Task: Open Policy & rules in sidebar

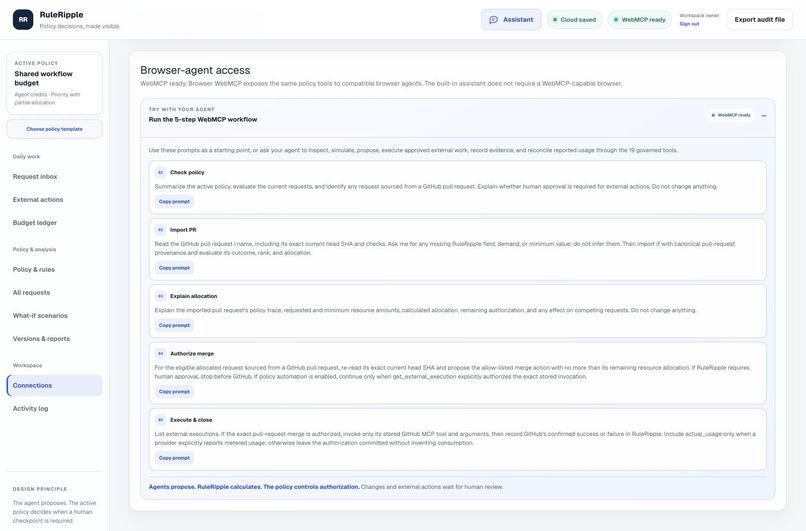Action: [x=54, y=269]
